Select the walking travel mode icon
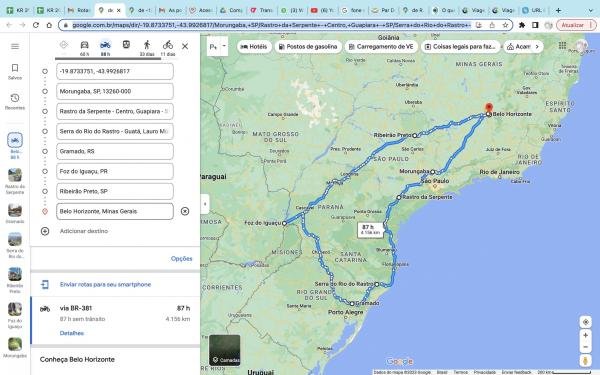 point(147,45)
